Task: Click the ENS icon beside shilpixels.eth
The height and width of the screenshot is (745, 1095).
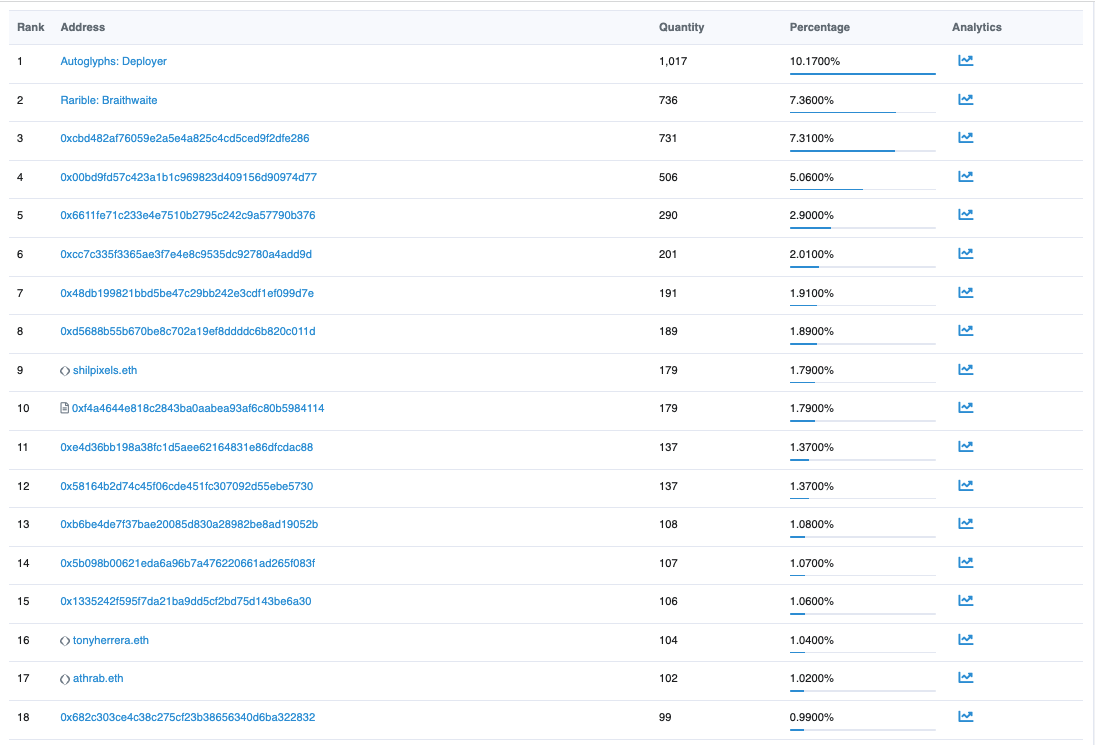Action: (x=65, y=371)
